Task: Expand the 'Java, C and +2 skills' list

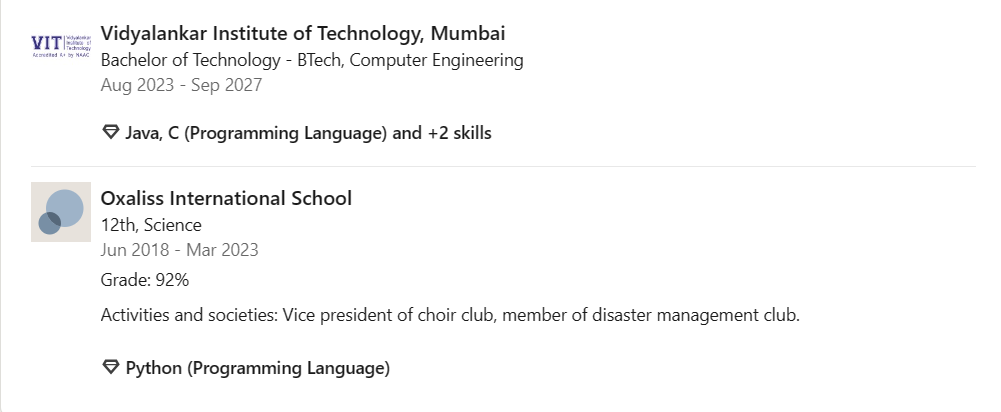Action: 308,133
